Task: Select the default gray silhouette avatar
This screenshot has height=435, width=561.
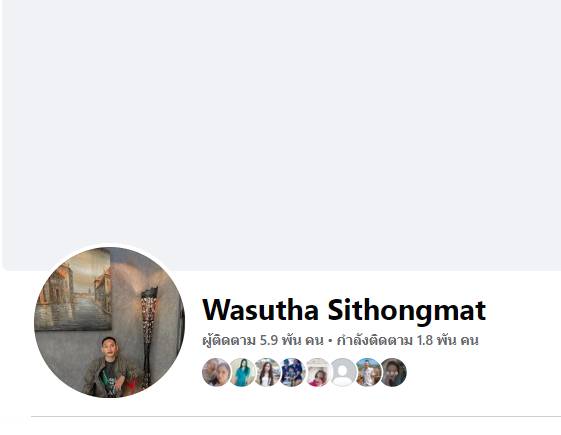Action: (x=342, y=372)
